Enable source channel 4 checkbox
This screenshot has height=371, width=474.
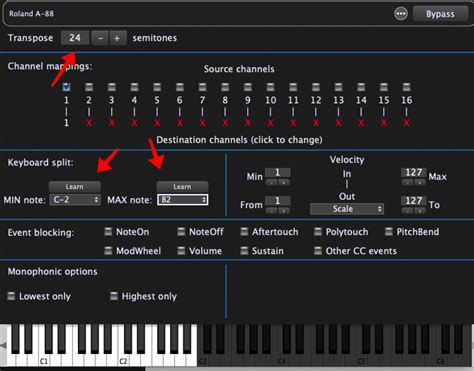tap(134, 87)
